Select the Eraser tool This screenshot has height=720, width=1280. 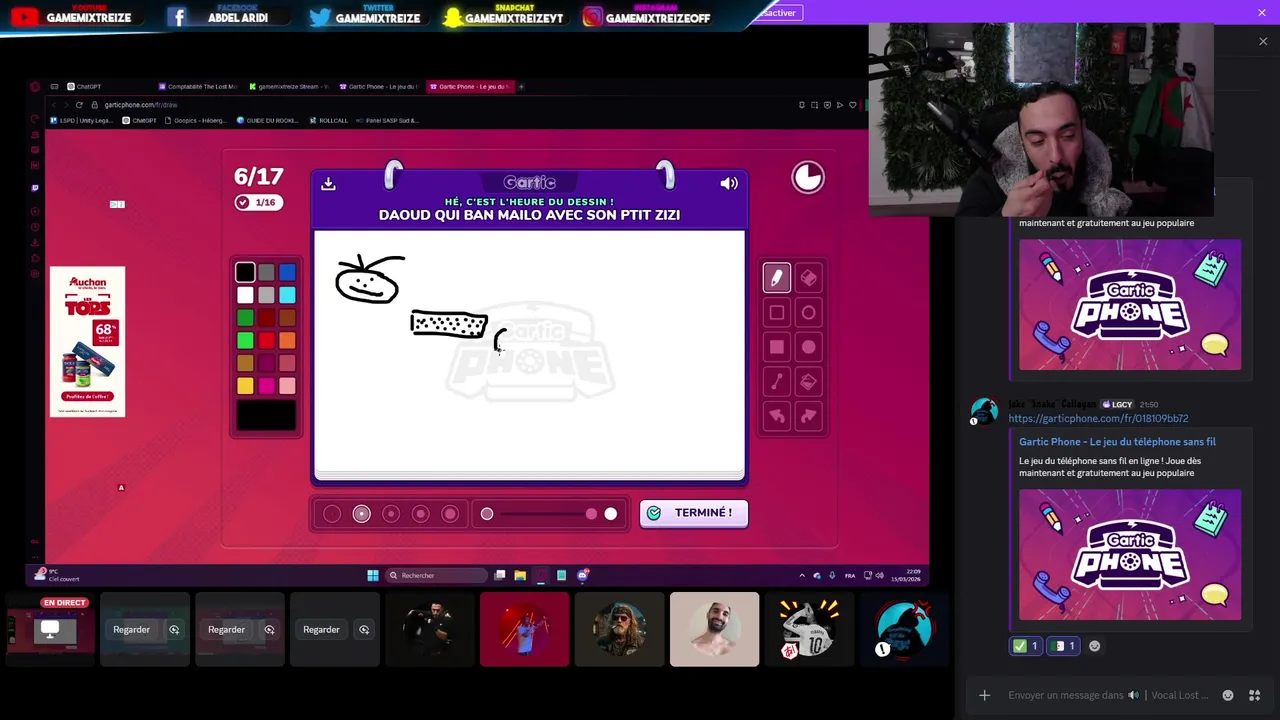(x=809, y=278)
